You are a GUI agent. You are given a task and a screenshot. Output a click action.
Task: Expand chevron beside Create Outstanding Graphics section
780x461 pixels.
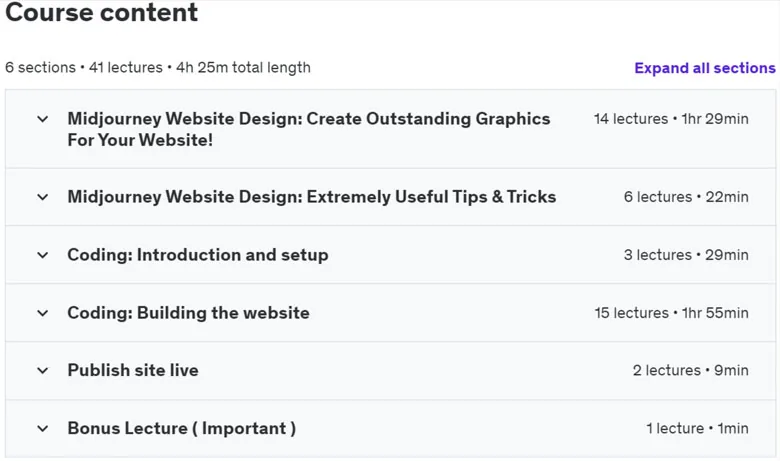43,119
